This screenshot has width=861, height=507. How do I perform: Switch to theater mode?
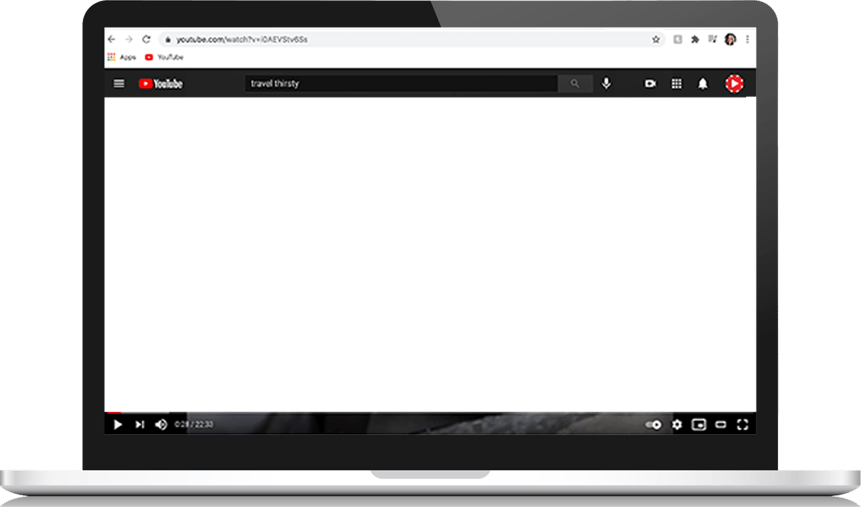(x=721, y=425)
